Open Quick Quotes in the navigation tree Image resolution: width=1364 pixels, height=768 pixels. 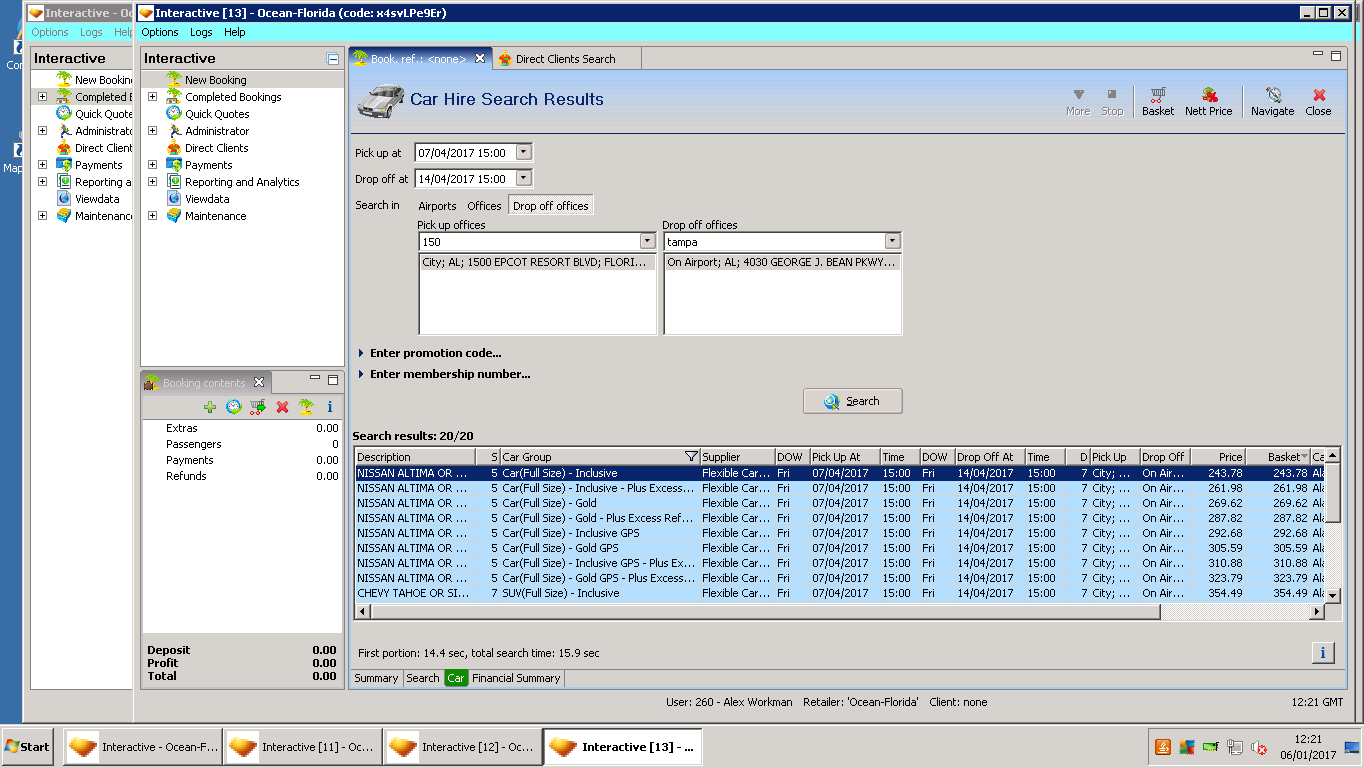[217, 114]
